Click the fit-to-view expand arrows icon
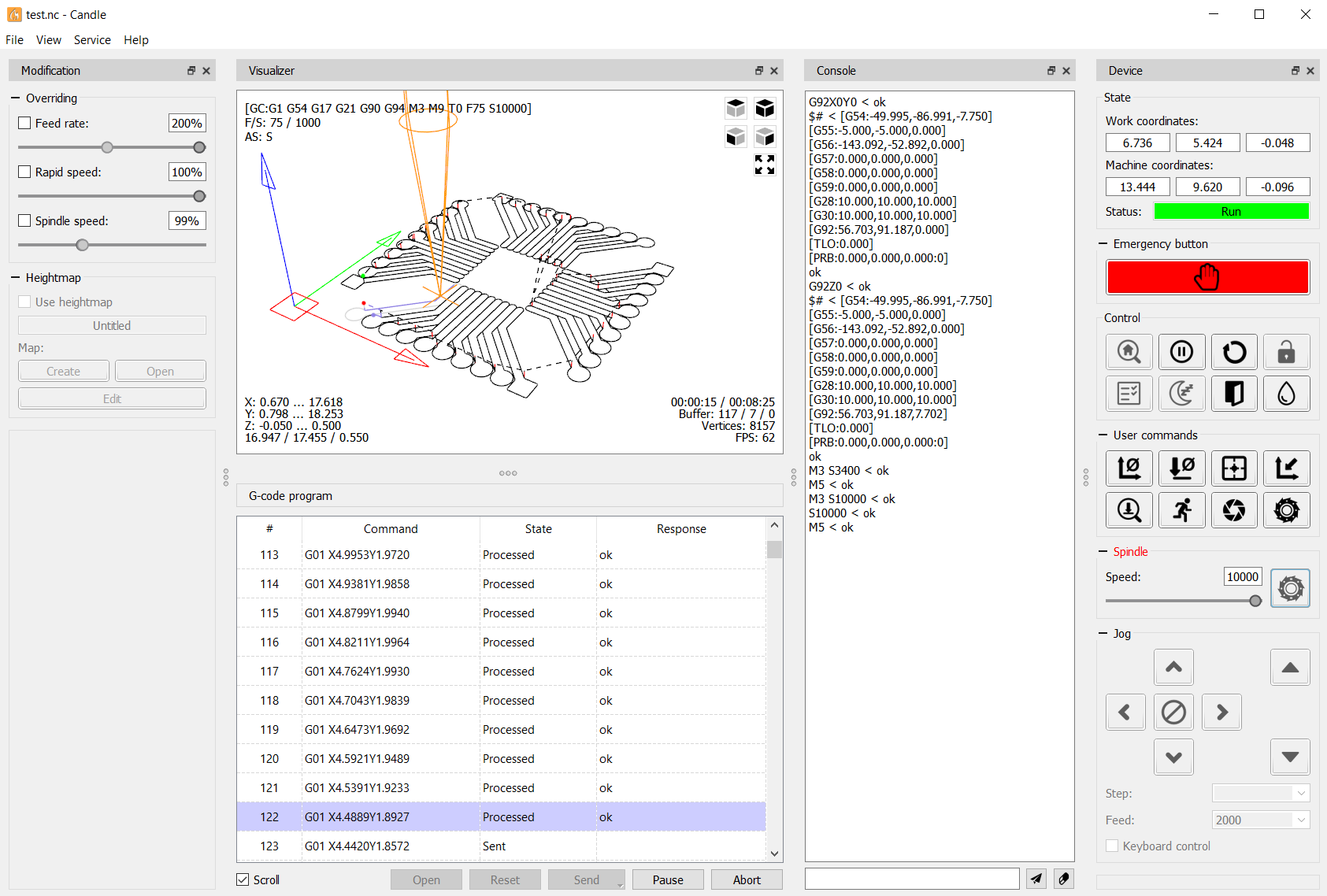Screen dimensions: 1327x896 764,165
